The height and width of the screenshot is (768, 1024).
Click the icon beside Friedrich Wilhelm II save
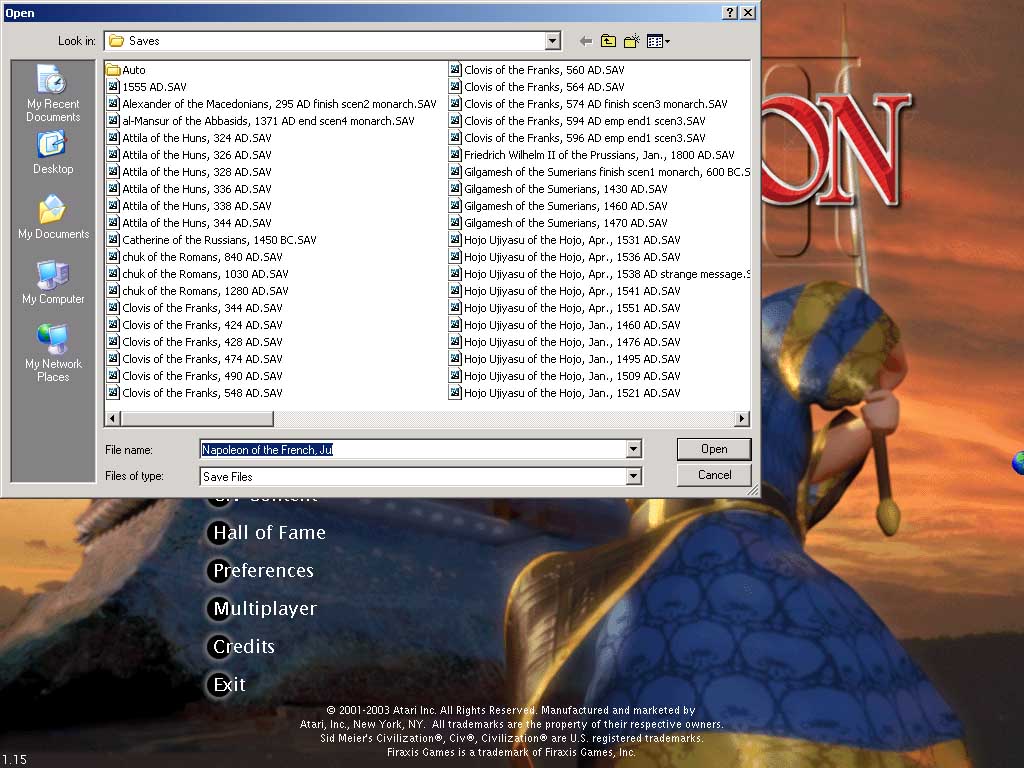click(455, 155)
